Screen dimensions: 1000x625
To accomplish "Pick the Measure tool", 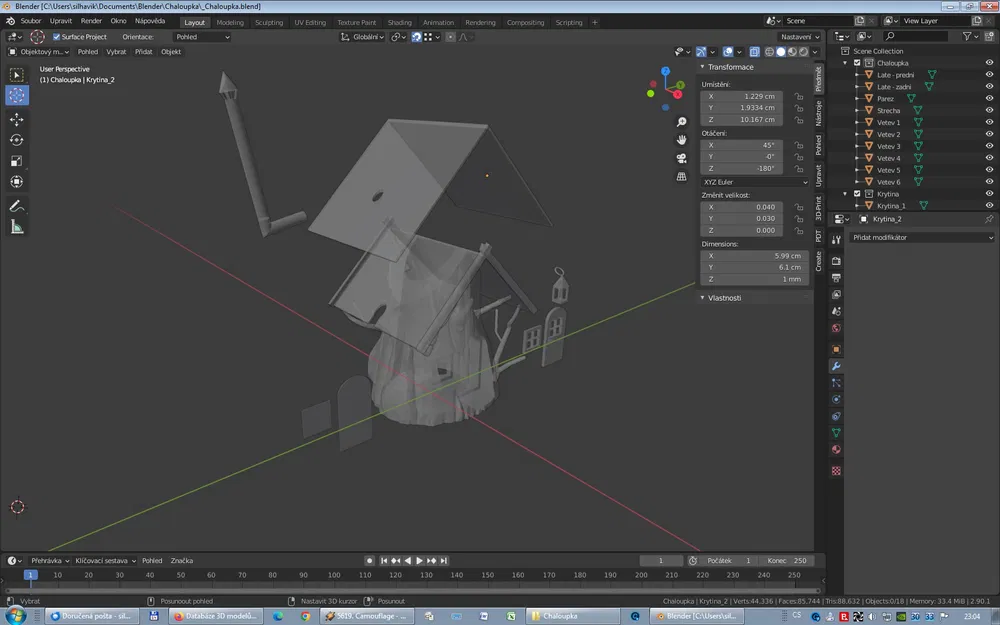I will [x=17, y=227].
